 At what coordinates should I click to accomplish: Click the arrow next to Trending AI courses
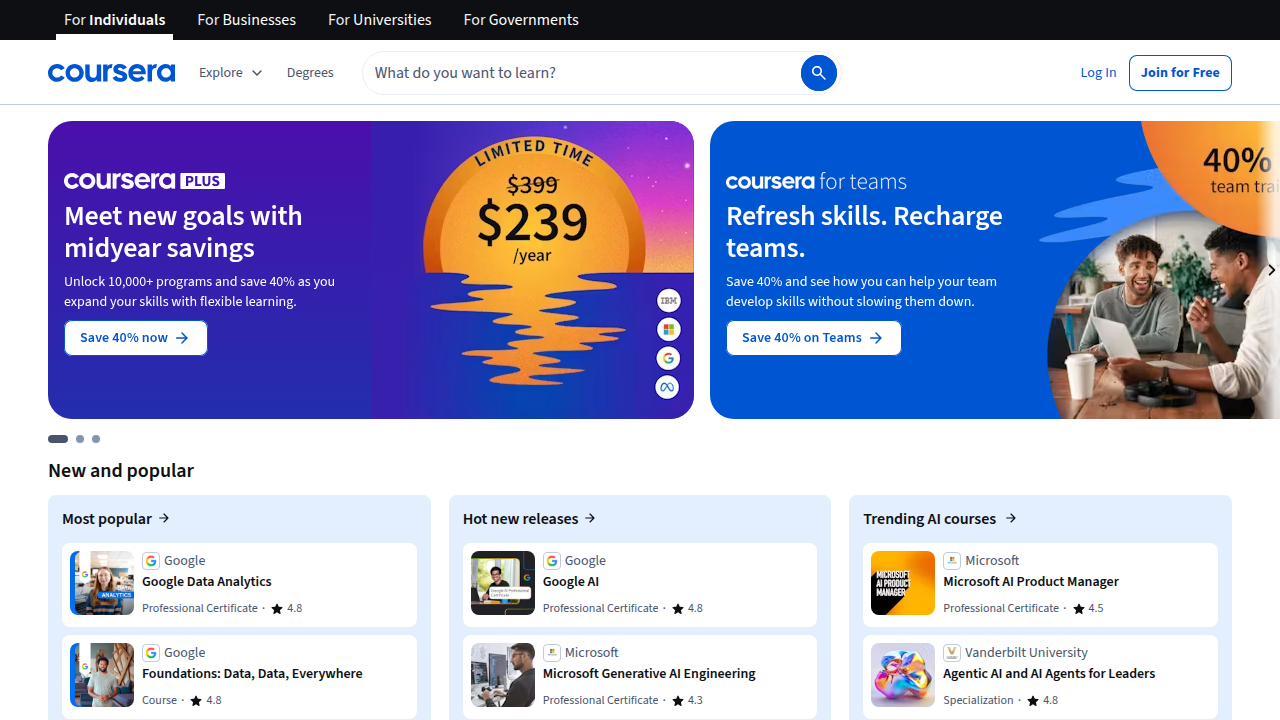[x=1011, y=518]
